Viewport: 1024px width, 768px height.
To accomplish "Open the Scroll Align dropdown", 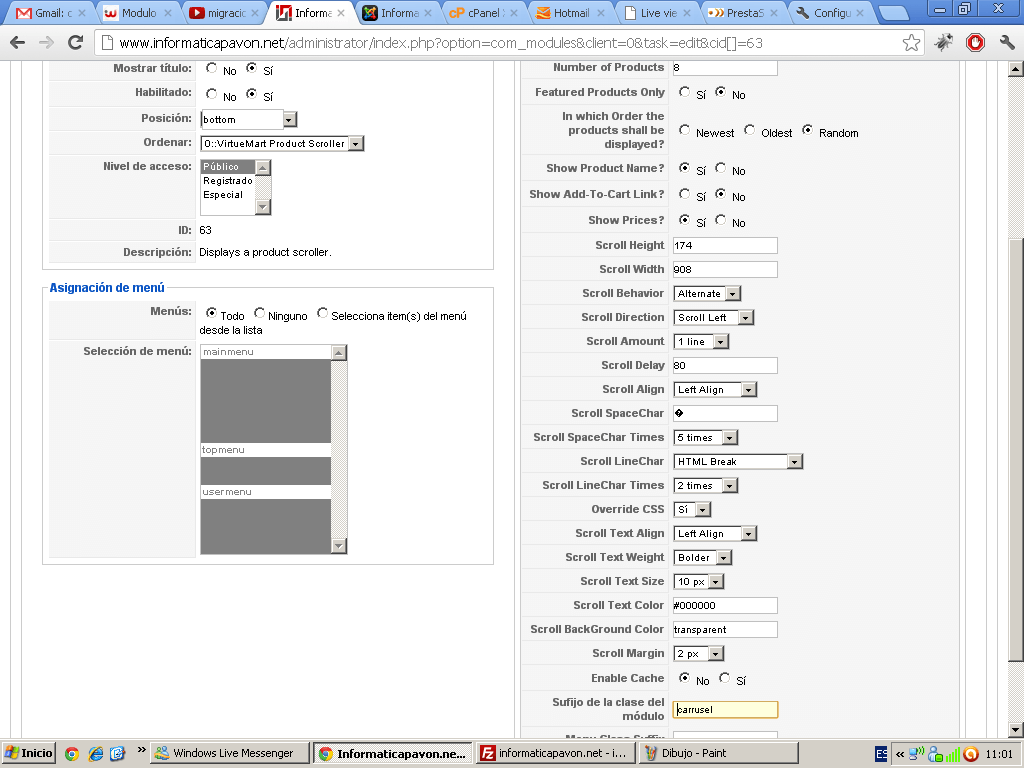I will pos(714,390).
